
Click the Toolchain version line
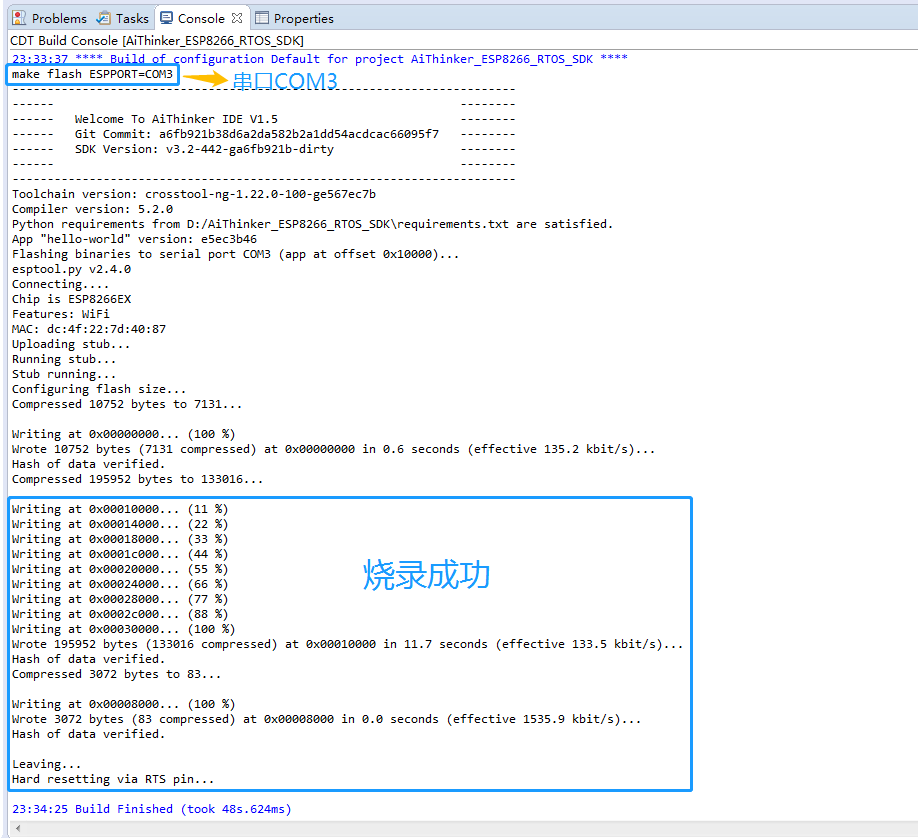tap(194, 194)
